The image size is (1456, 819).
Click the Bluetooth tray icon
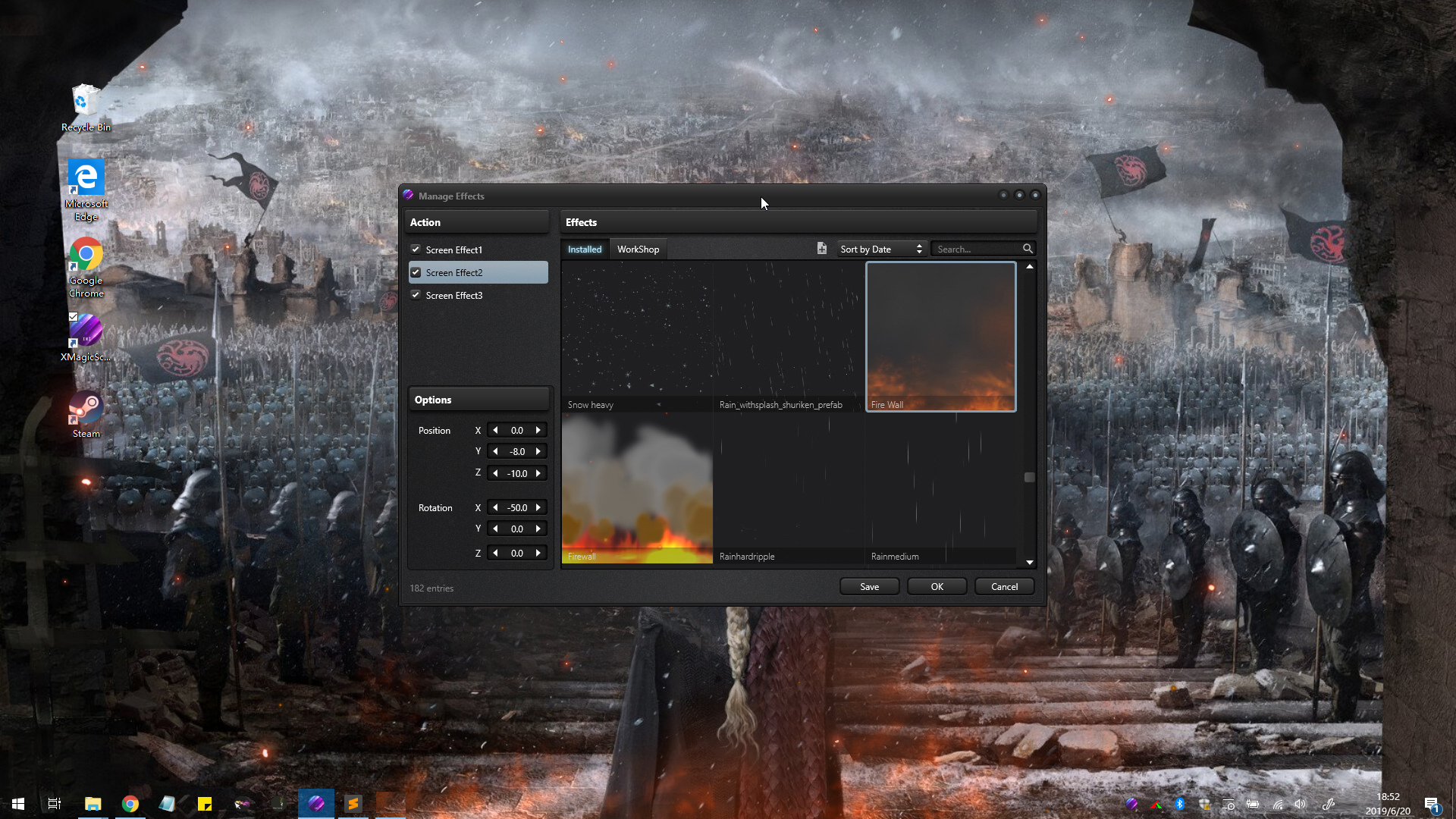point(1180,804)
